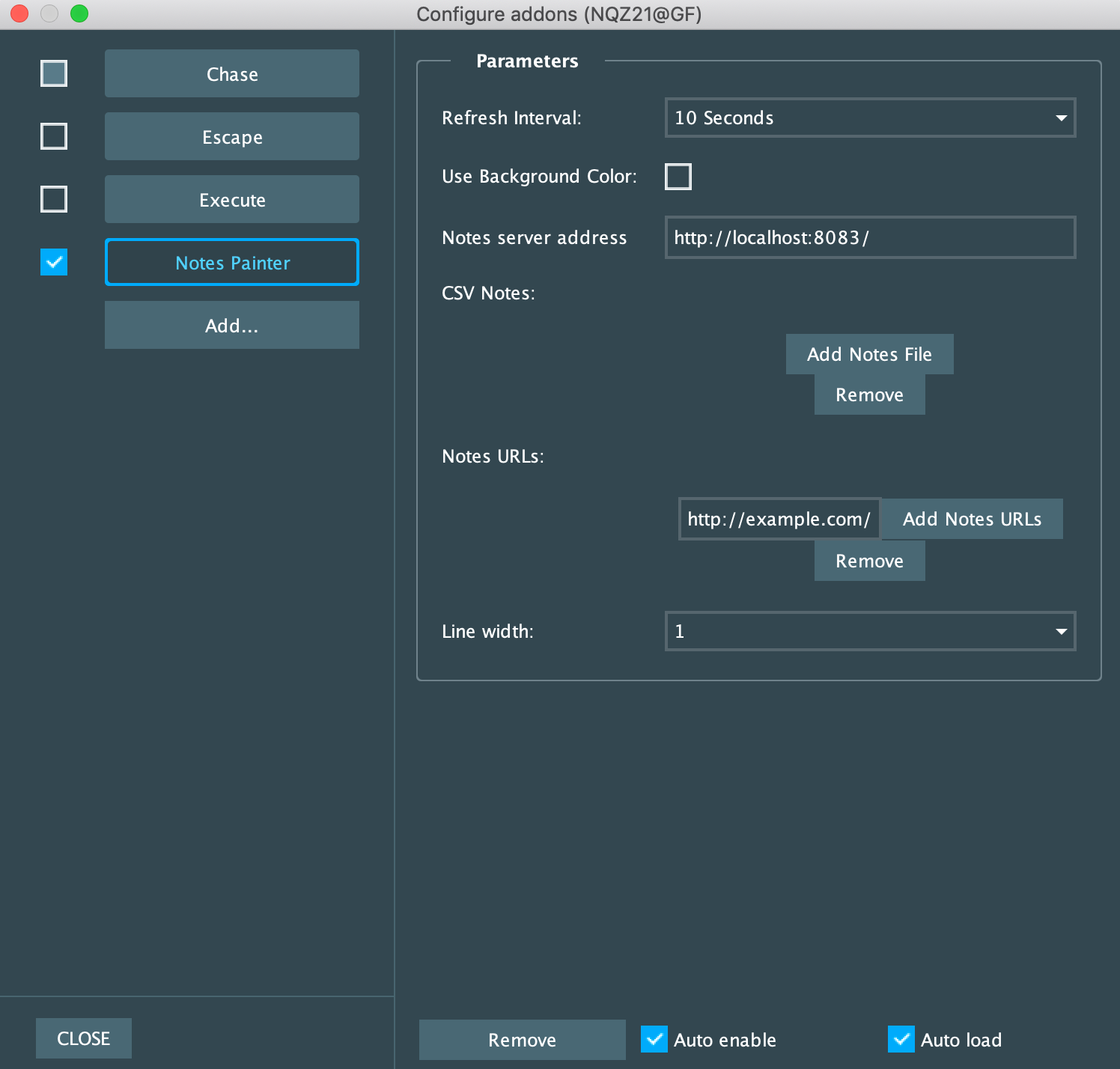Enable the Execute addon checkbox

(54, 199)
